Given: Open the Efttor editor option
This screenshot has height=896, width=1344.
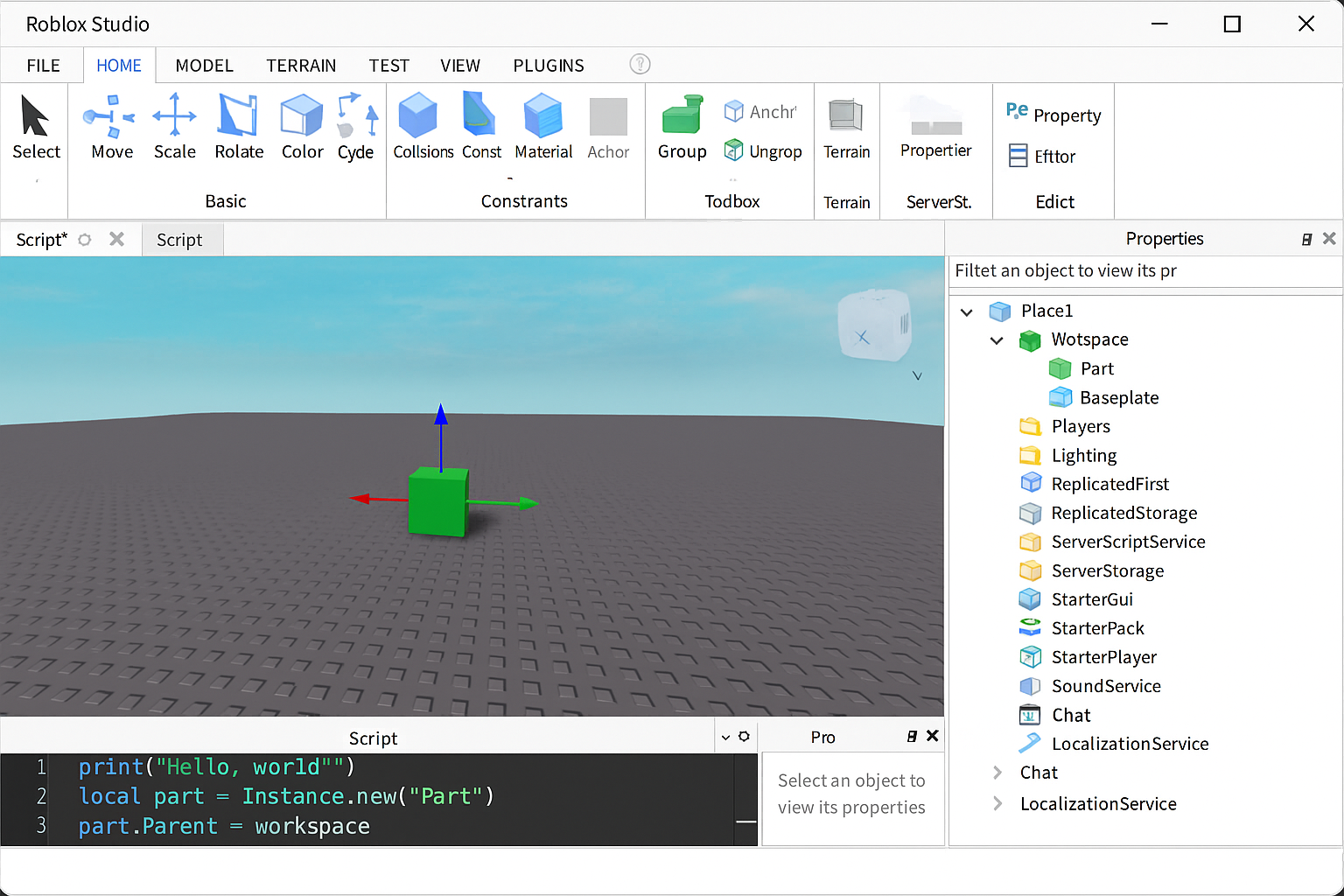Looking at the screenshot, I should (x=1041, y=156).
